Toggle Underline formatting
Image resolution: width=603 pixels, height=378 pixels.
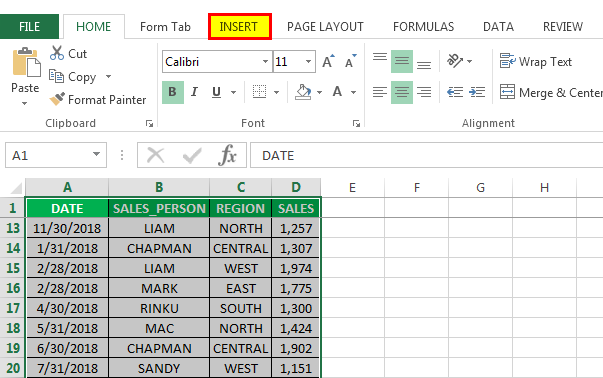(217, 92)
